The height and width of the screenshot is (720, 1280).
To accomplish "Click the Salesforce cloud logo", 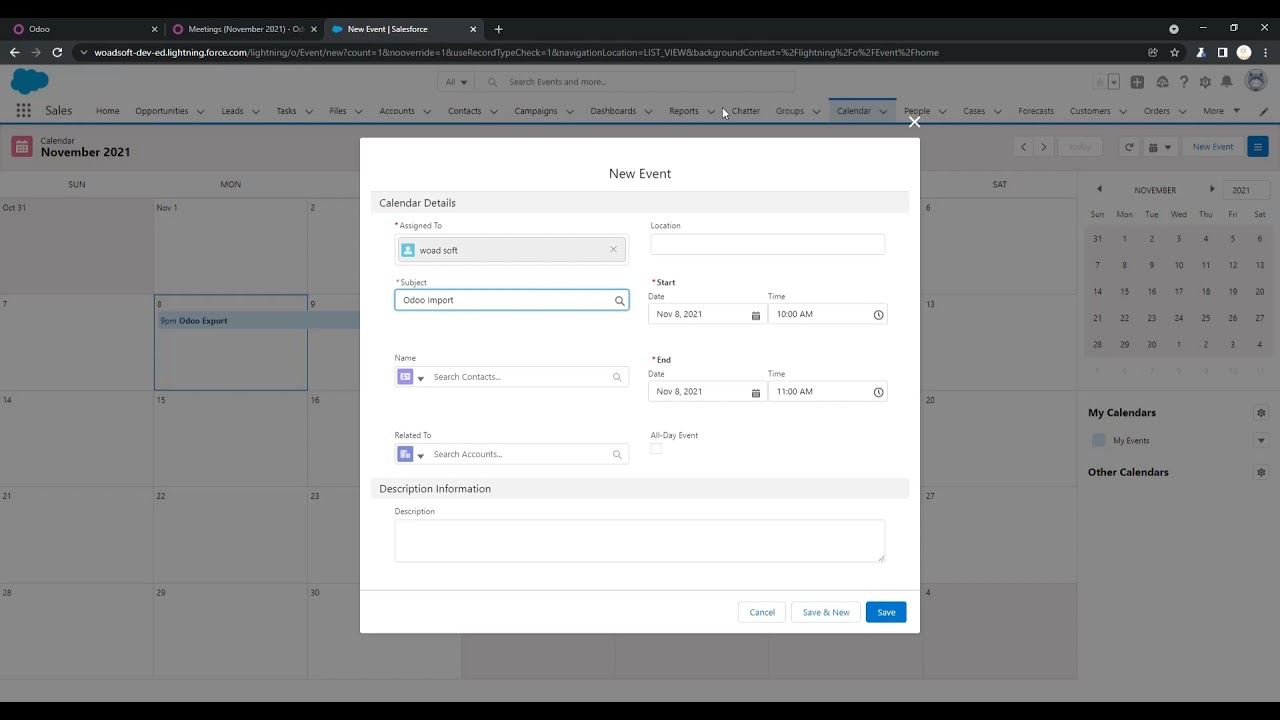I will coord(30,81).
